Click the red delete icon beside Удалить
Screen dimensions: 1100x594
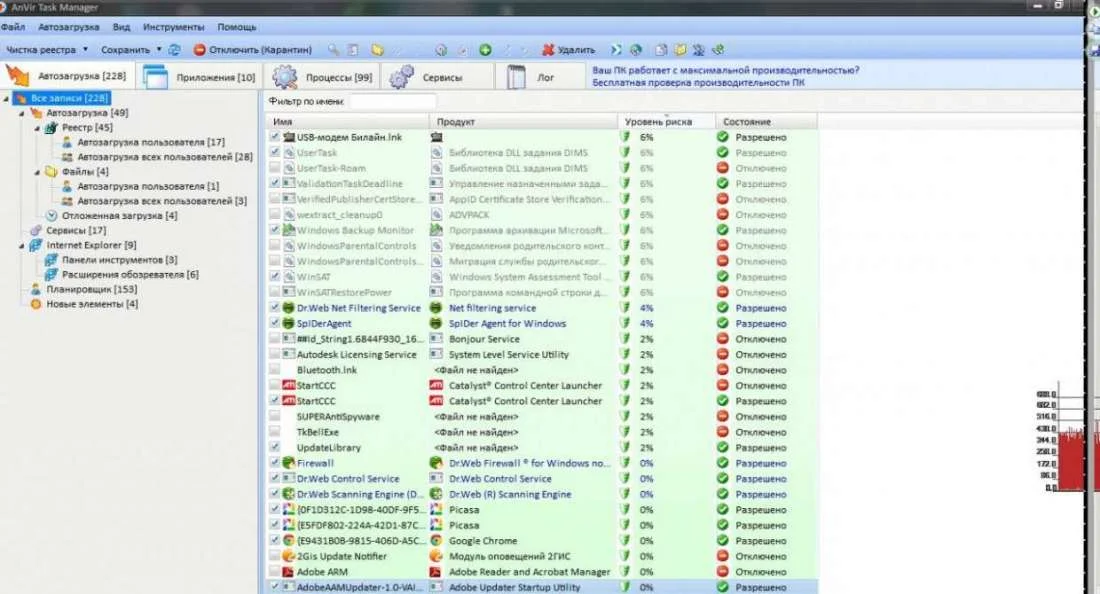[x=548, y=50]
